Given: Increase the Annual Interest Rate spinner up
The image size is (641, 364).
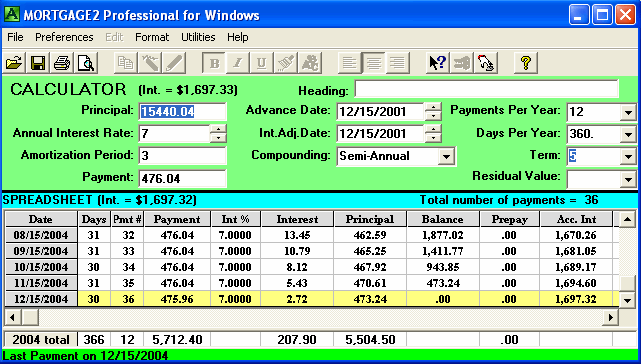Looking at the screenshot, I should (x=218, y=129).
